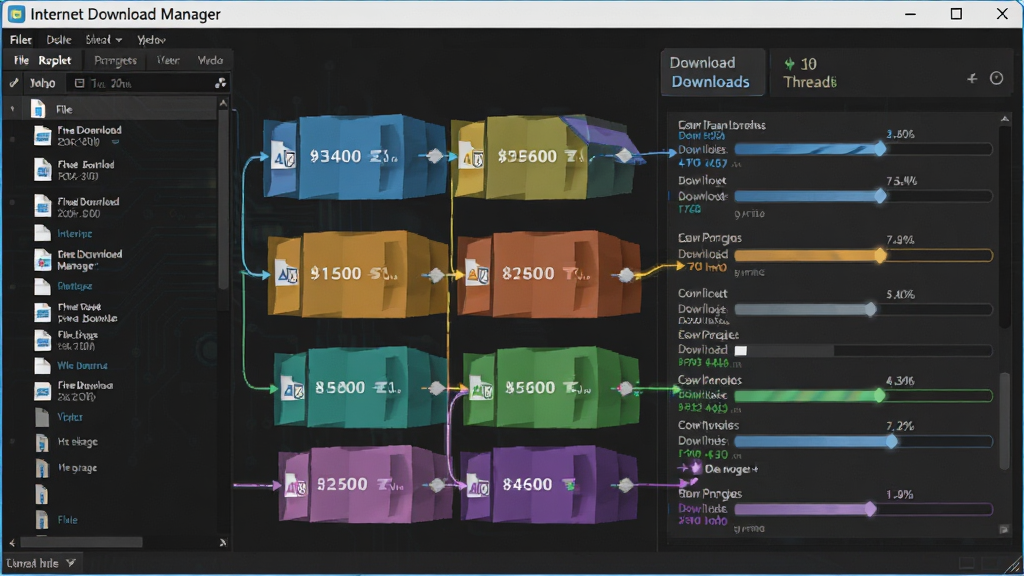
Task: Toggle the white square in the empty Download row
Action: pyautogui.click(x=741, y=351)
